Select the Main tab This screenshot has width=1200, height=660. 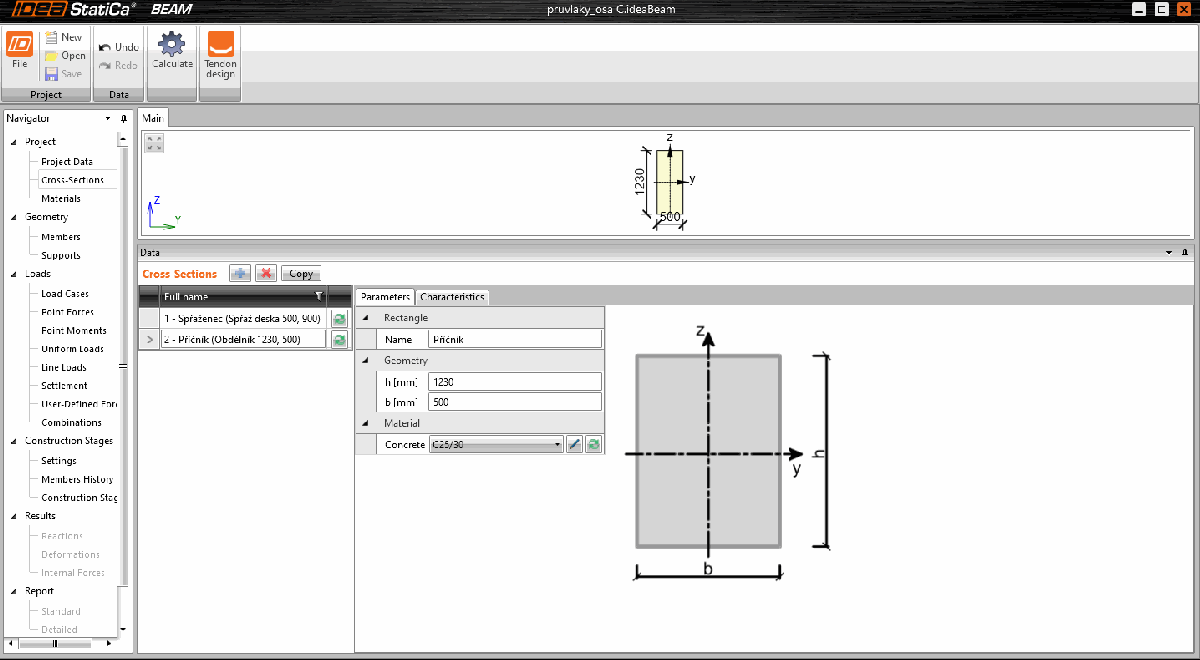pos(154,117)
